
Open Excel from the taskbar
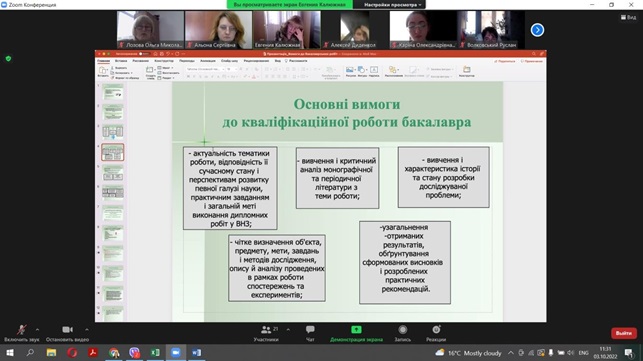pyautogui.click(x=155, y=353)
